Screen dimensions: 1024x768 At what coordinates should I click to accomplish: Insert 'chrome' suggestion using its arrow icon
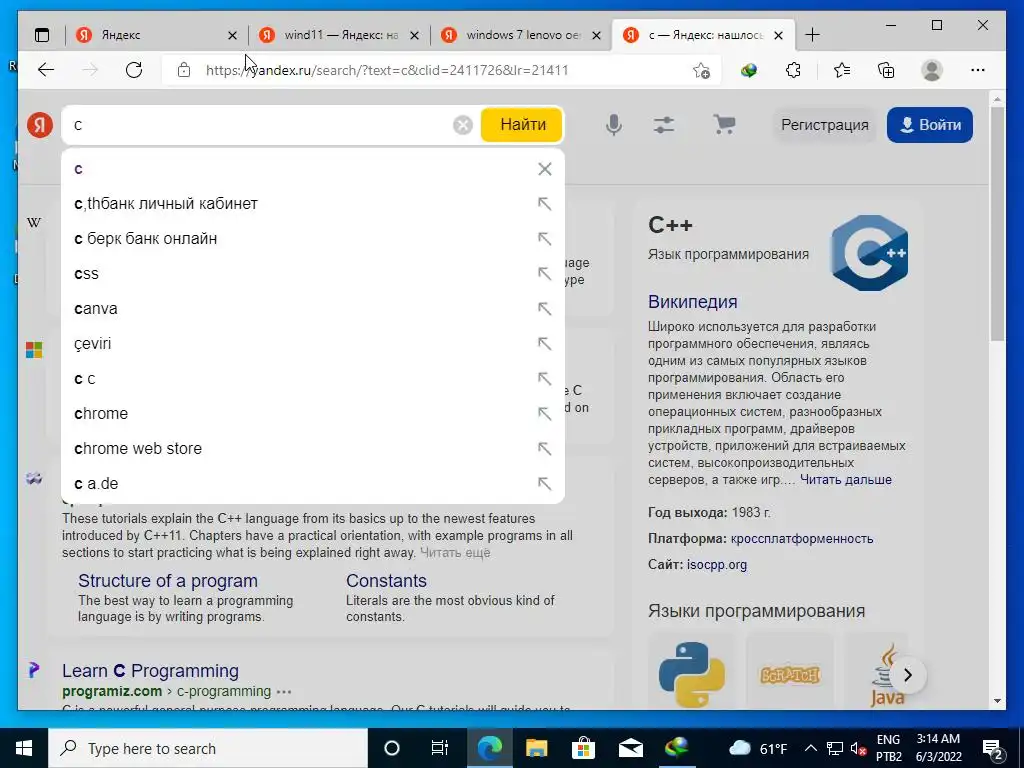(x=545, y=413)
